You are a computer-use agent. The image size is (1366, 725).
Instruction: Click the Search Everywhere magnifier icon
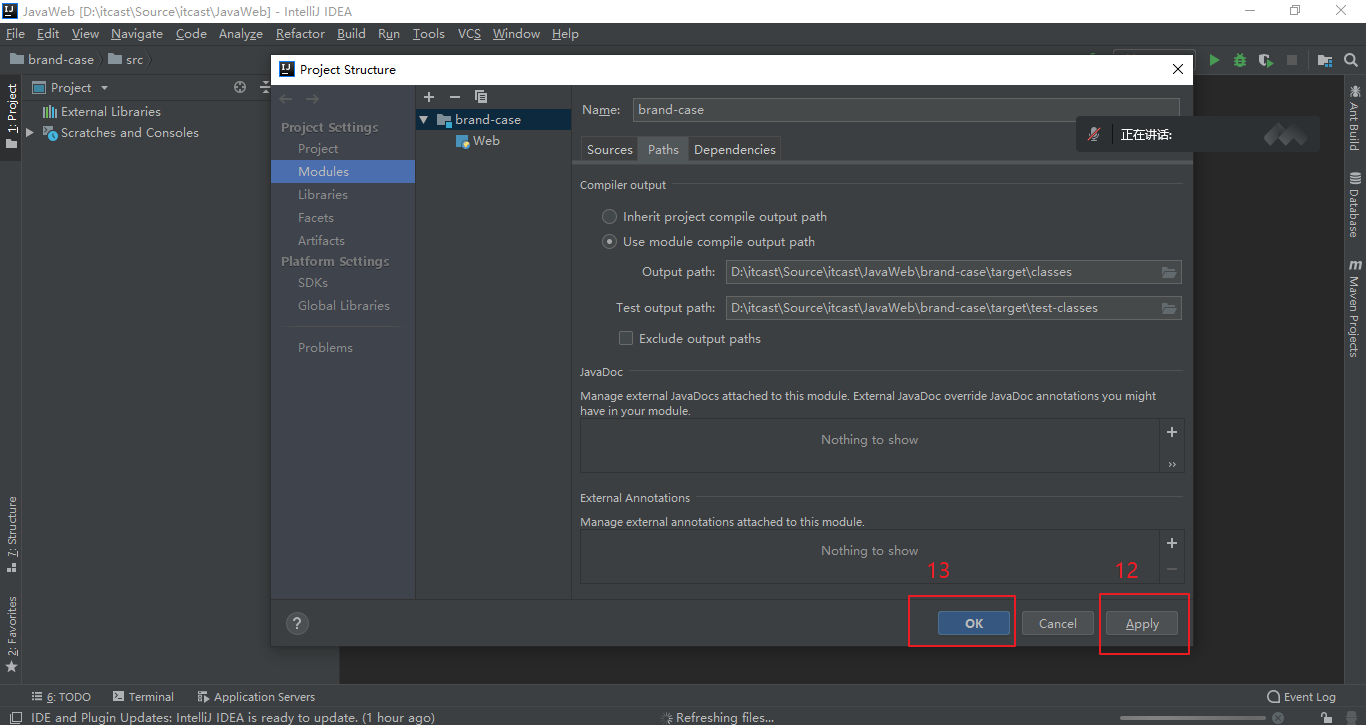(x=1350, y=60)
